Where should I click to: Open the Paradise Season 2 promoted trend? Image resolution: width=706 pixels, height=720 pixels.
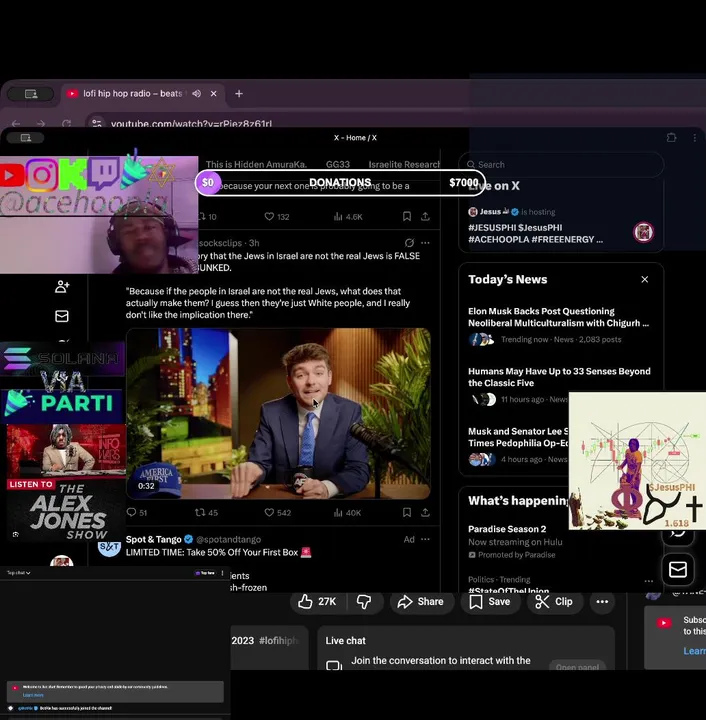[x=514, y=541]
